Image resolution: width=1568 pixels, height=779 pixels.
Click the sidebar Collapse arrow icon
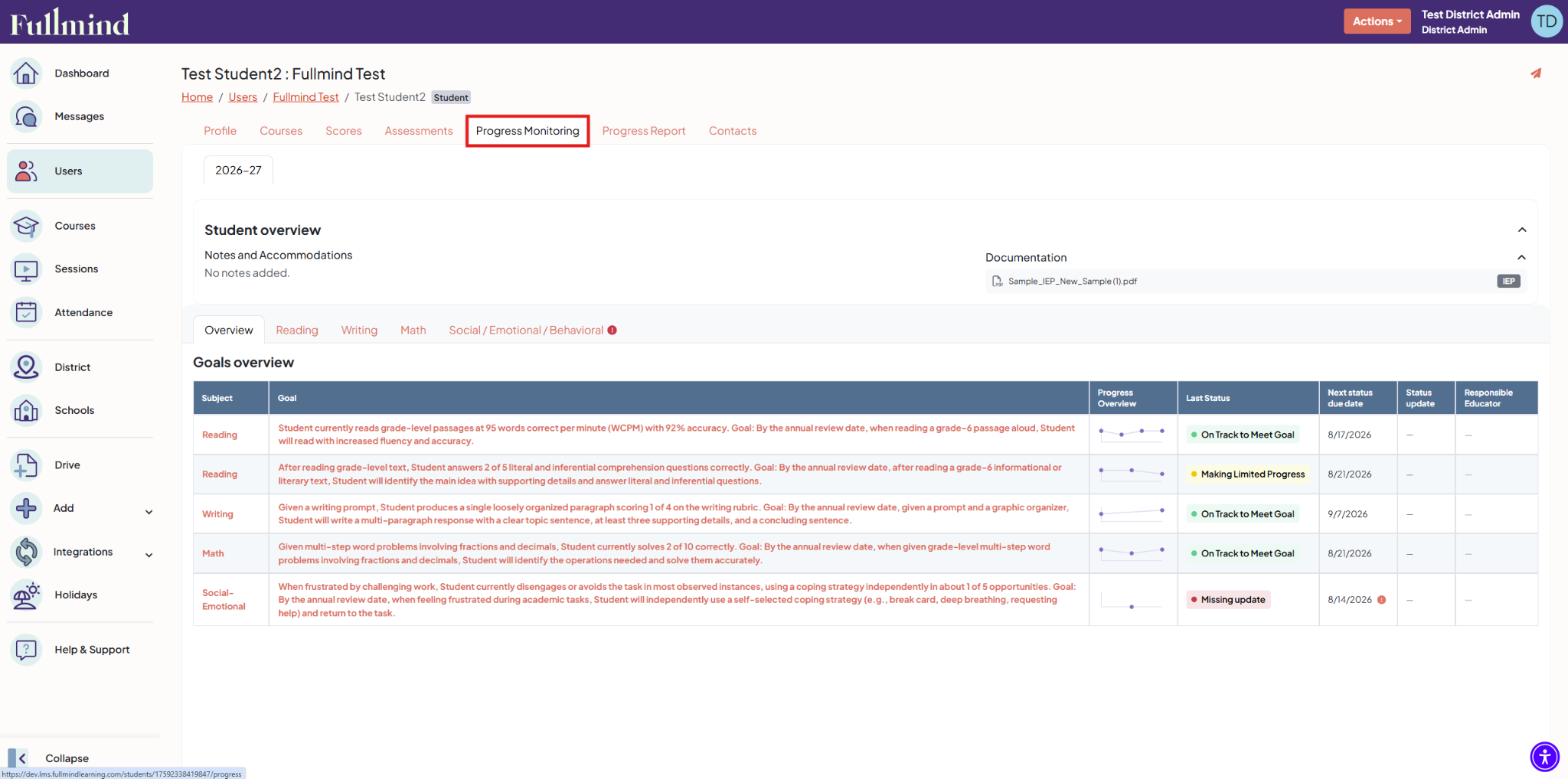18,758
